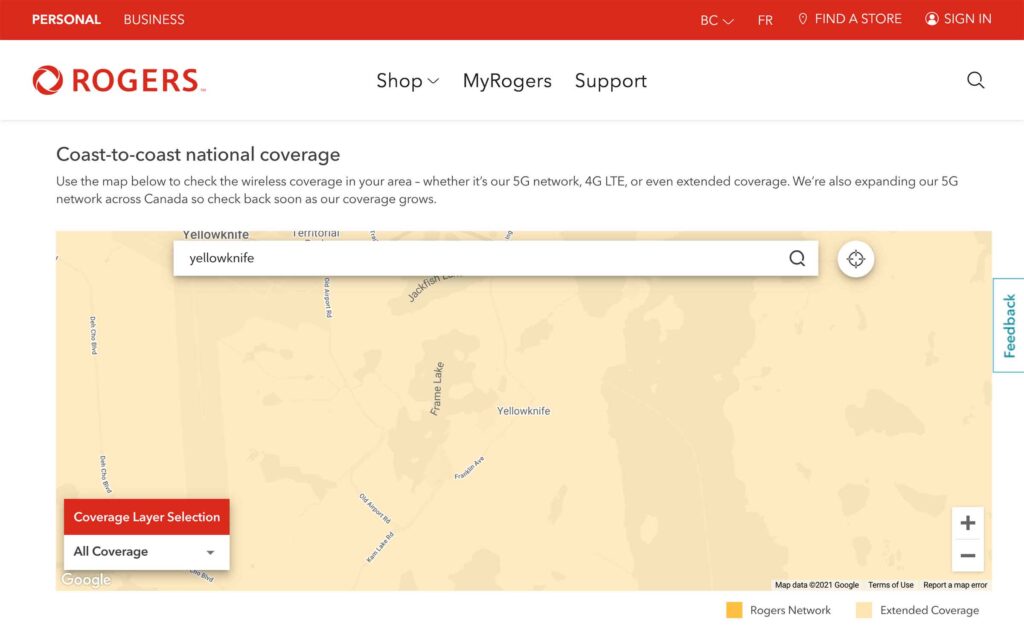The image size is (1024, 626).
Task: Click the Rogers logo icon
Action: tap(48, 80)
